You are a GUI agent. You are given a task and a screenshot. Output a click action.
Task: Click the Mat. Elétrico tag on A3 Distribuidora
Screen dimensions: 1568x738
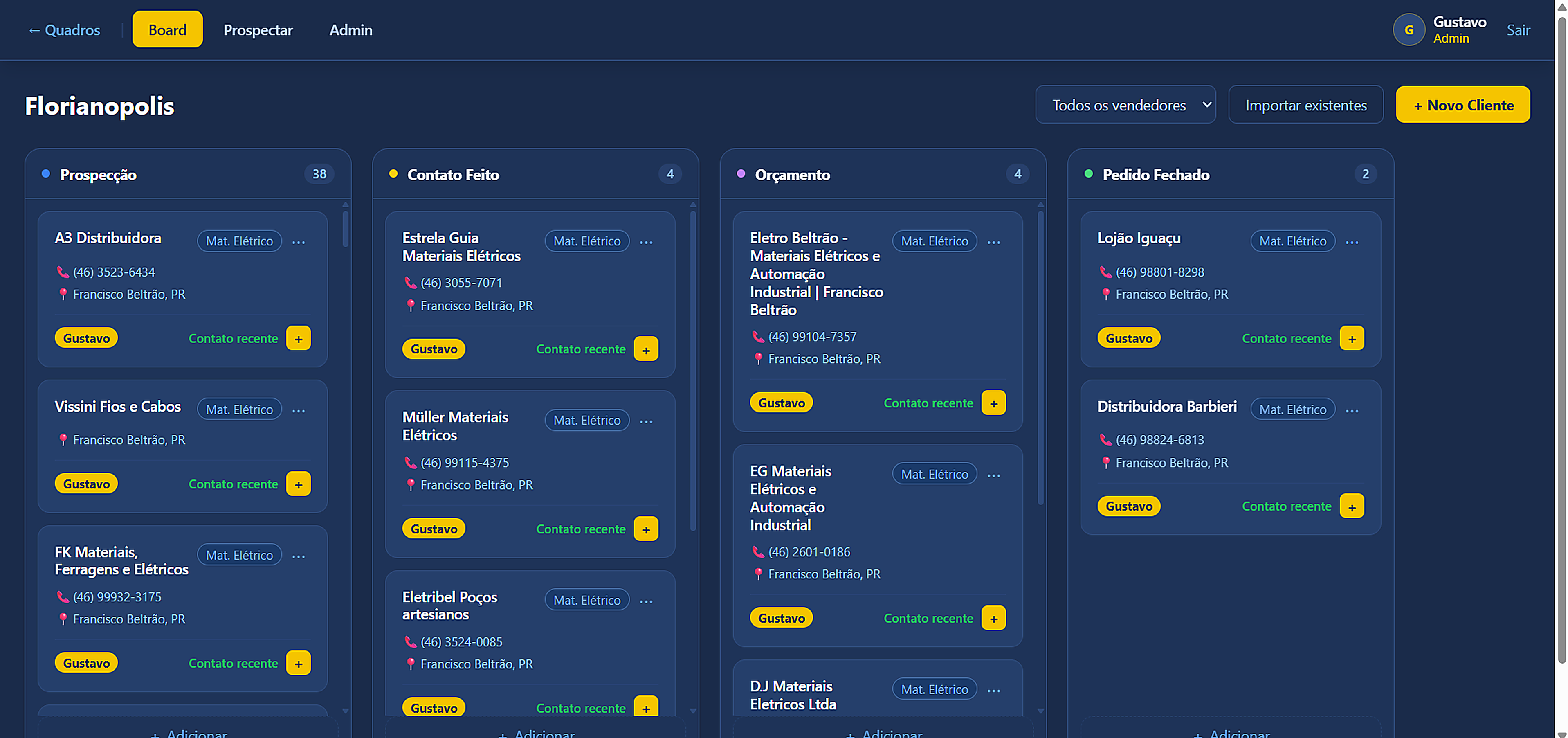tap(239, 241)
